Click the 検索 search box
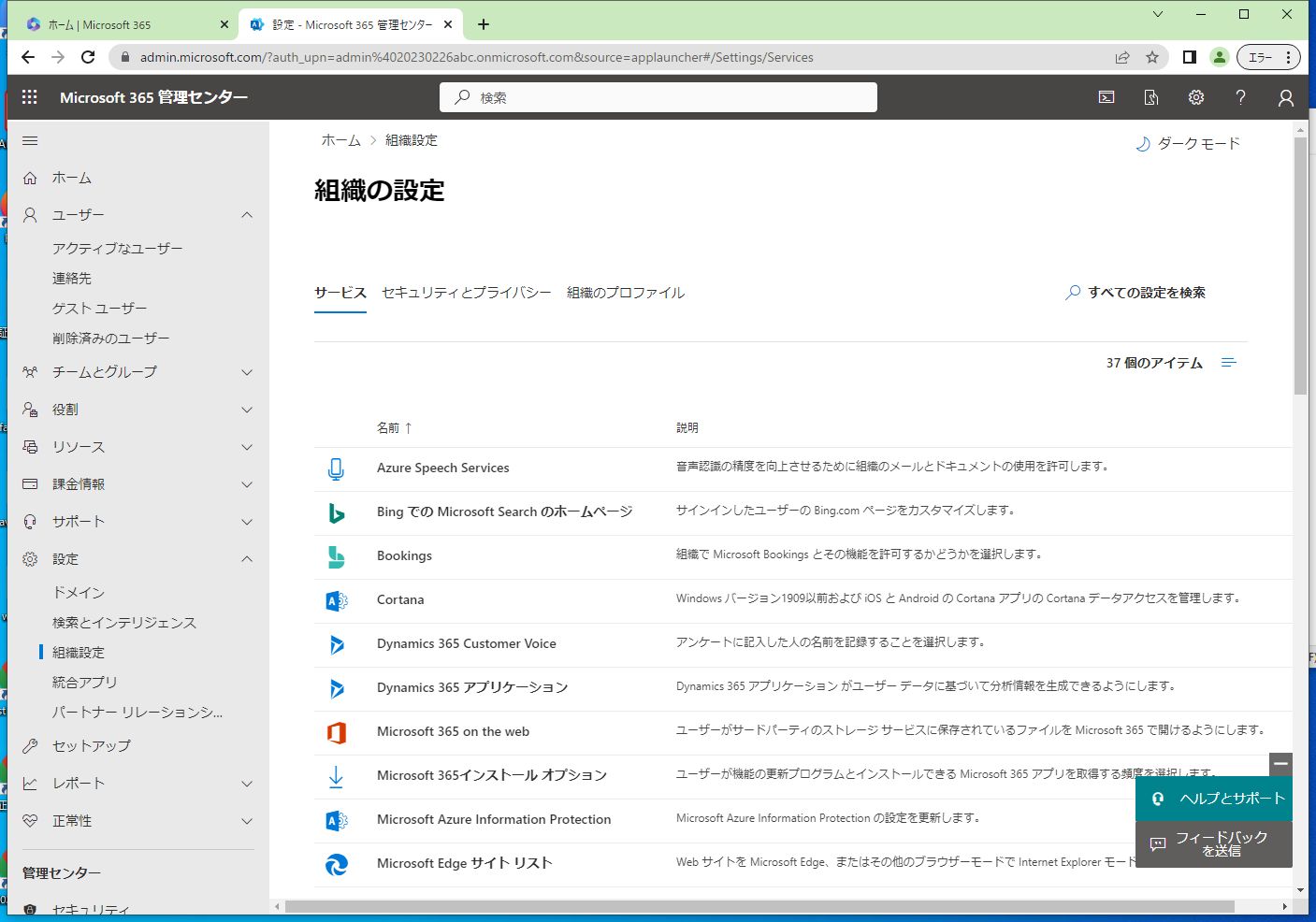Screen dimensions: 1316x922 tap(658, 97)
